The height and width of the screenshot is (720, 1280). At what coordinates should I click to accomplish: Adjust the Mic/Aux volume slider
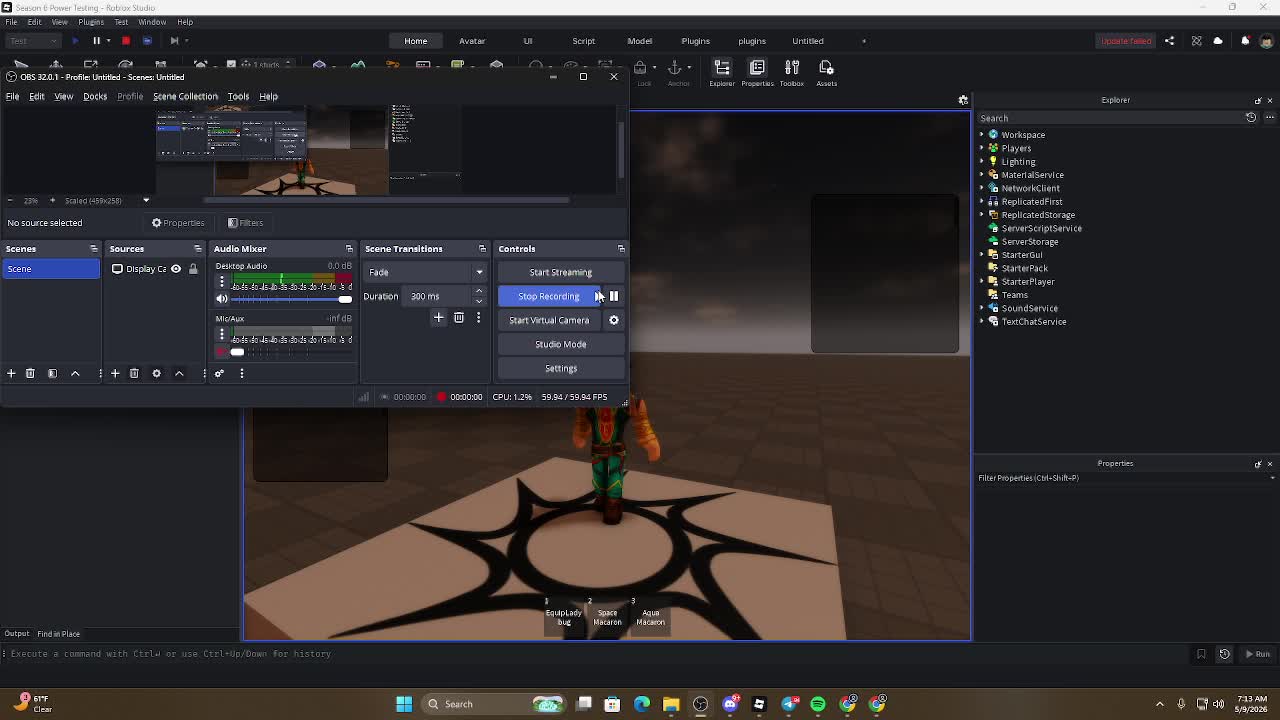(x=292, y=352)
